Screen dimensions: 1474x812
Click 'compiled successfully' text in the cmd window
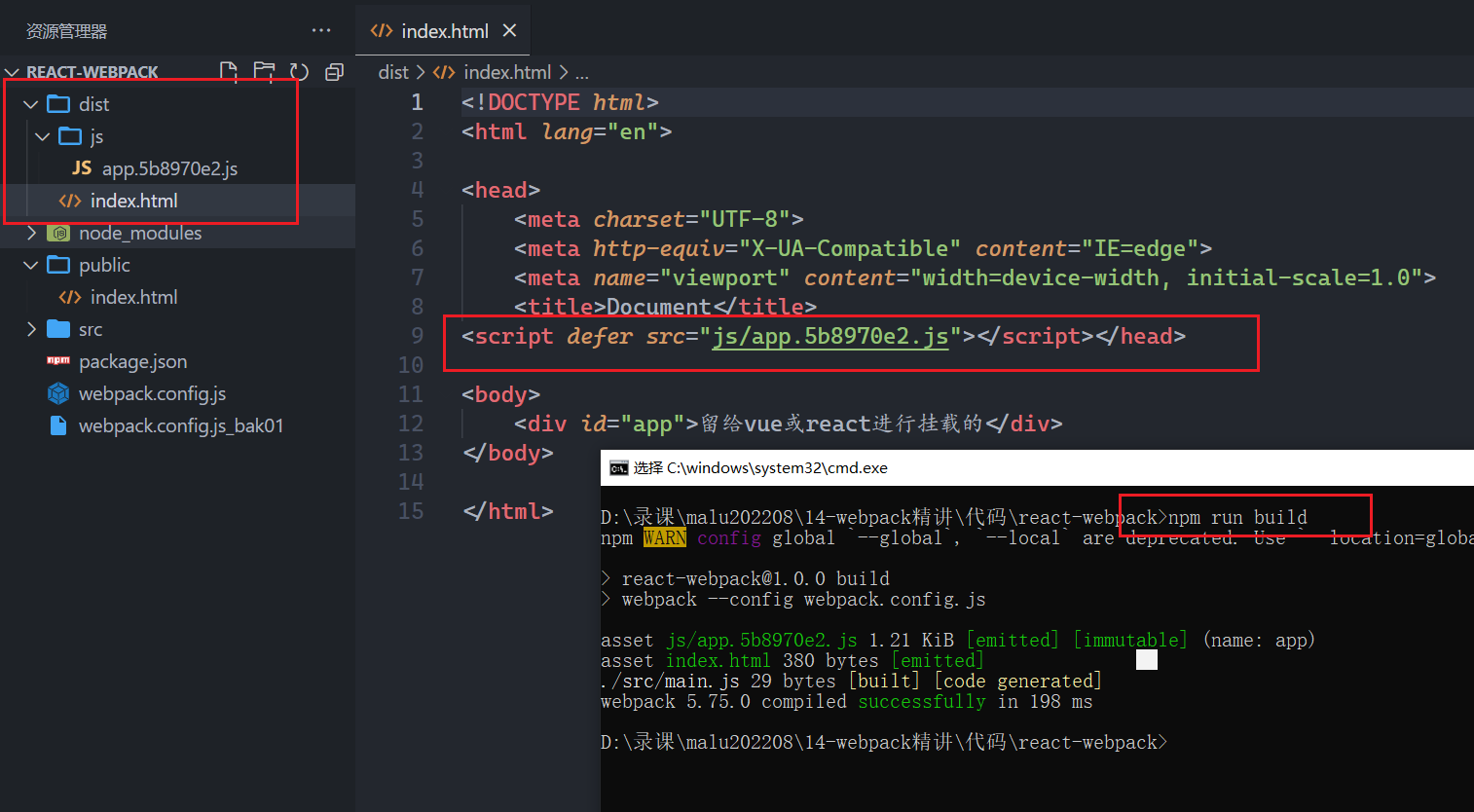click(x=874, y=702)
